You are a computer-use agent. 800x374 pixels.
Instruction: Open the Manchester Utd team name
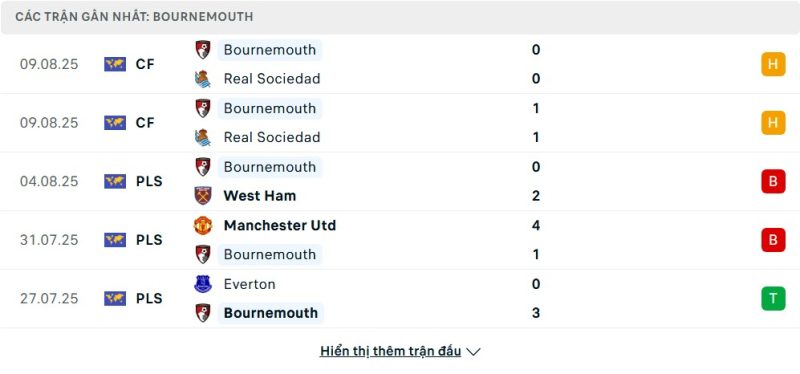pos(280,226)
